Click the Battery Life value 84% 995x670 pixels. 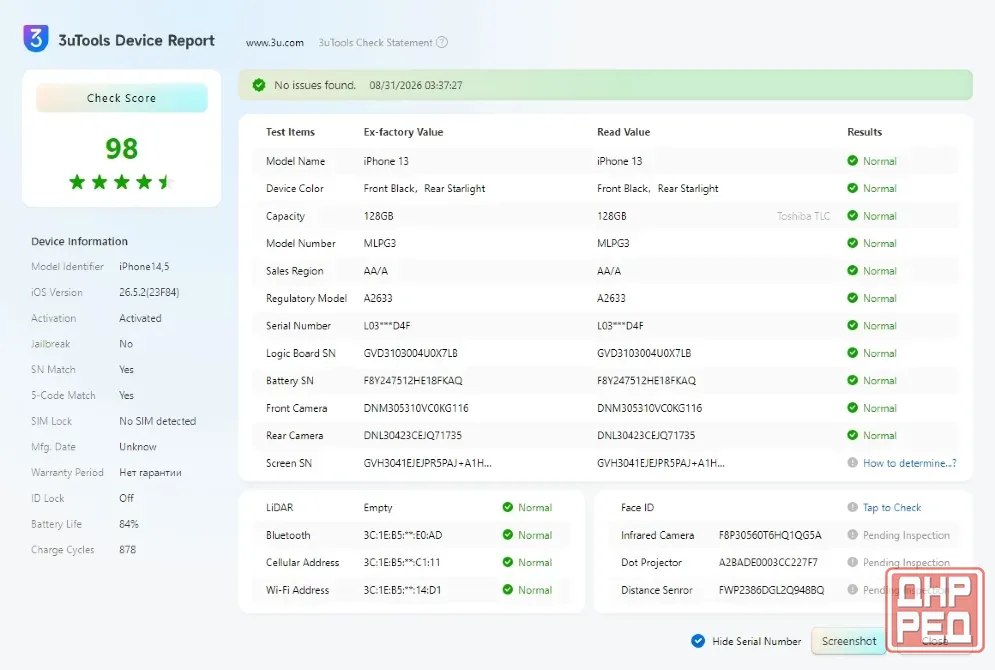point(129,524)
